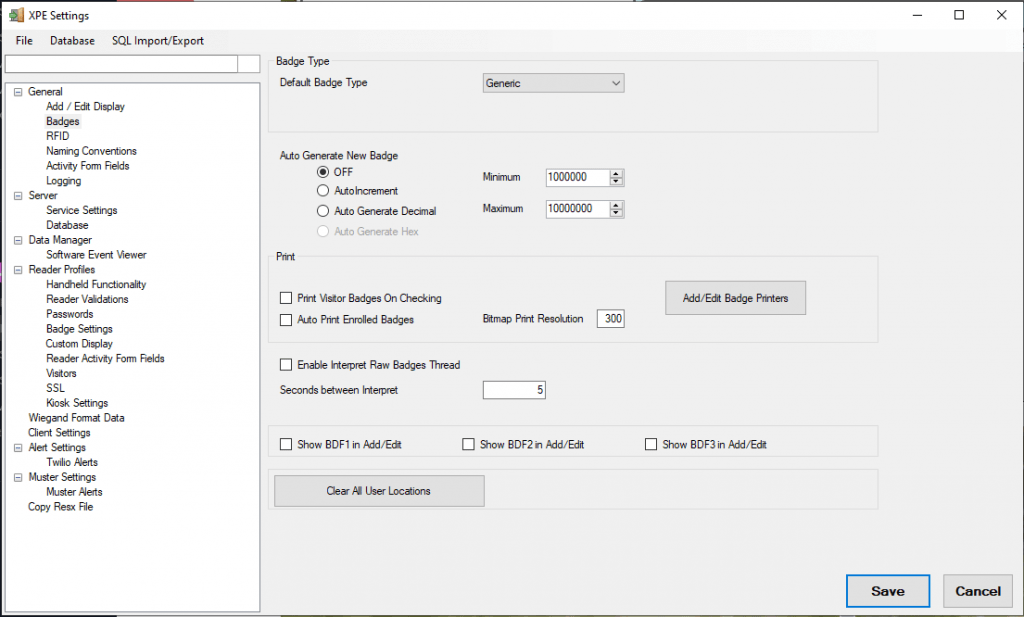1024x617 pixels.
Task: Open Kiosk Settings
Action: (77, 403)
